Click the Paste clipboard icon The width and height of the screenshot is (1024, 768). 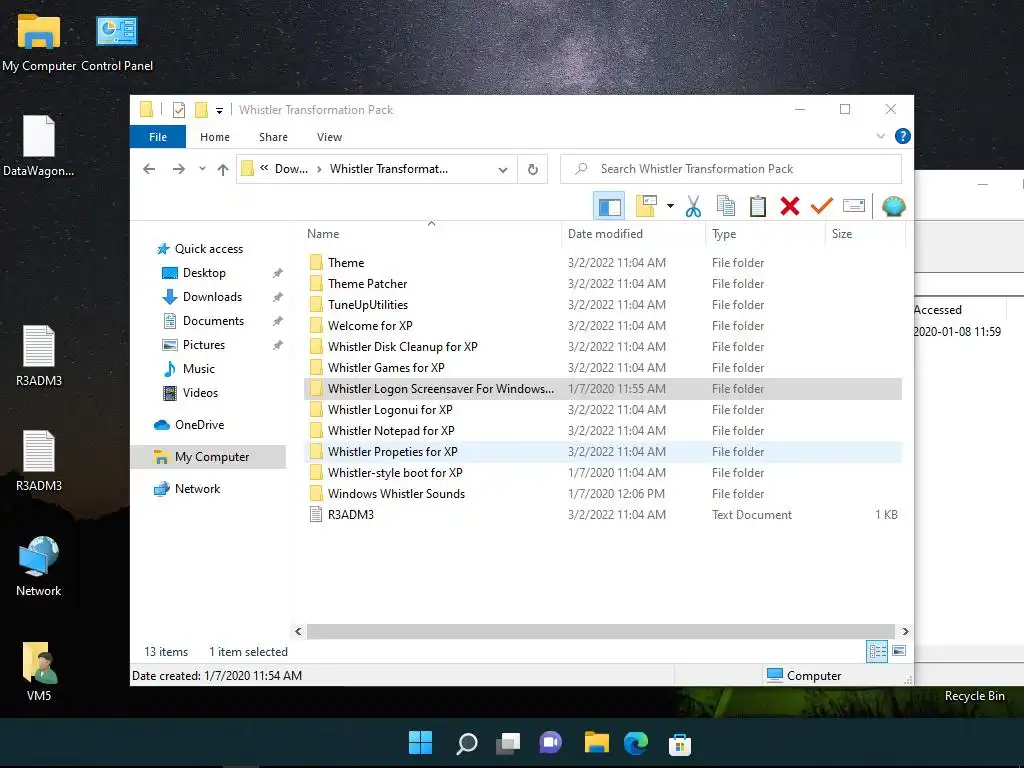coord(758,206)
